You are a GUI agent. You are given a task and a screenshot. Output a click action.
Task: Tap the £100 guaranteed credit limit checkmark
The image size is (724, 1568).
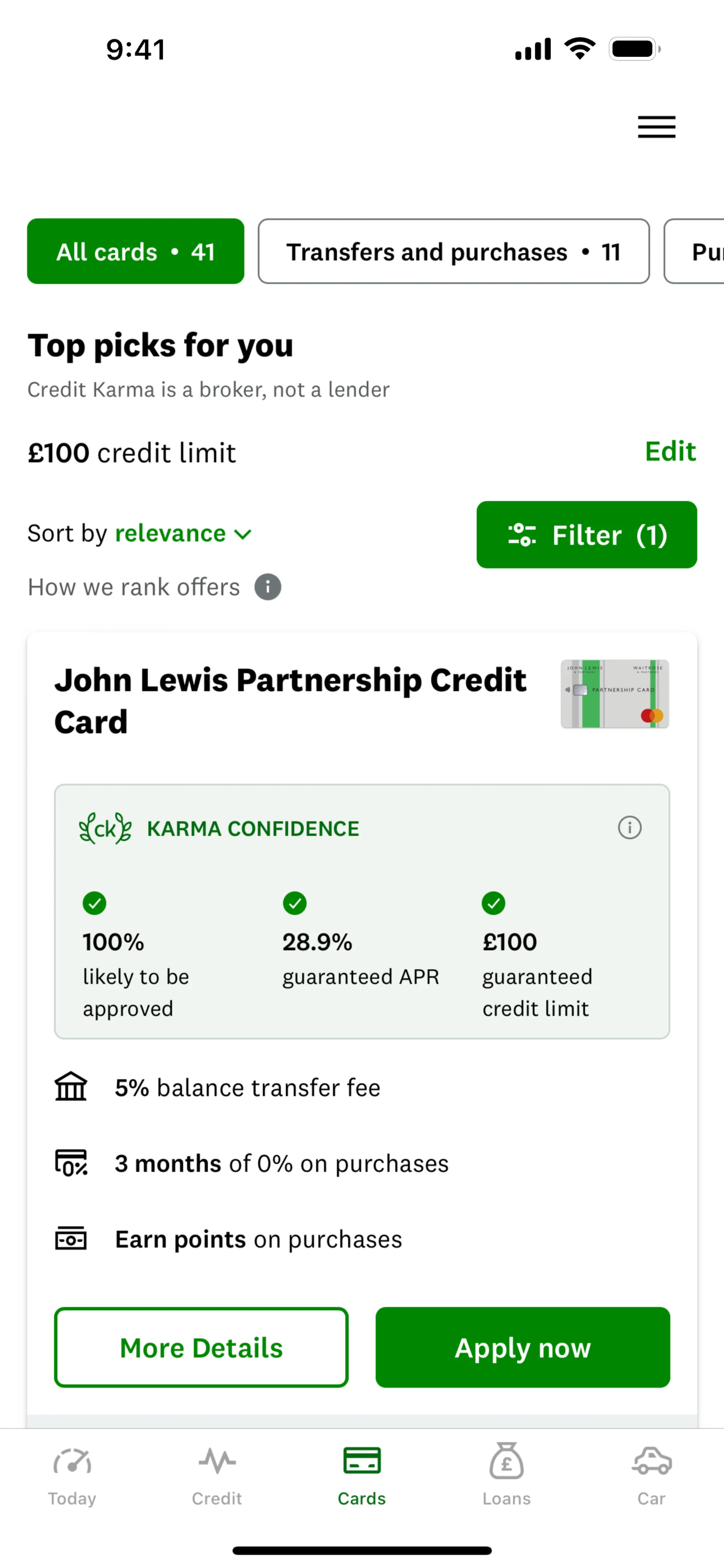coord(493,903)
